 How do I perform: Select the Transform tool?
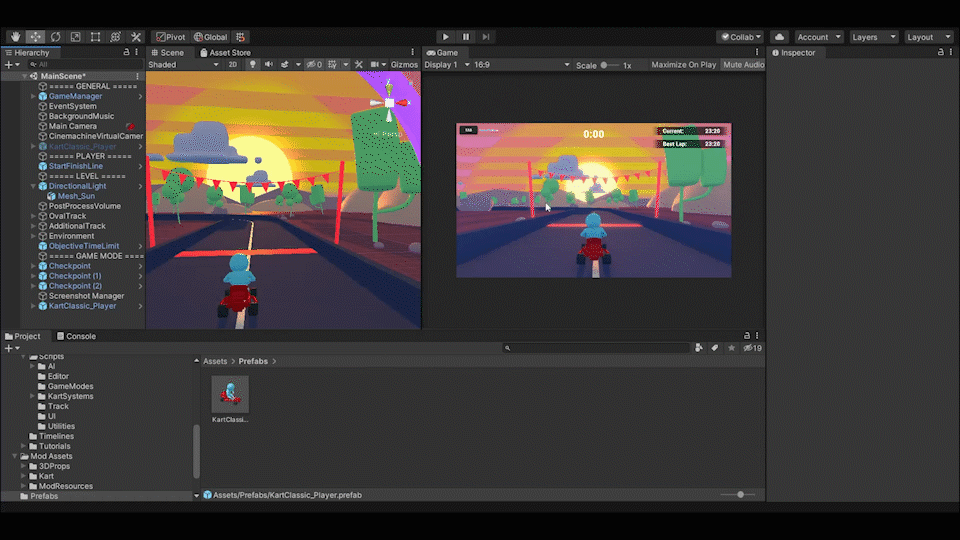click(115, 37)
